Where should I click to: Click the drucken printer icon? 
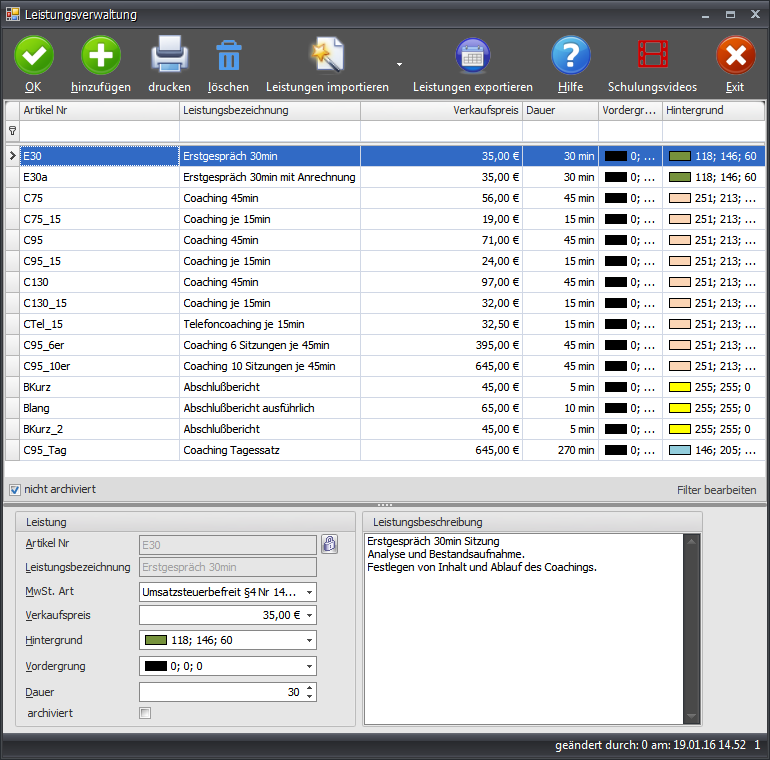[169, 55]
